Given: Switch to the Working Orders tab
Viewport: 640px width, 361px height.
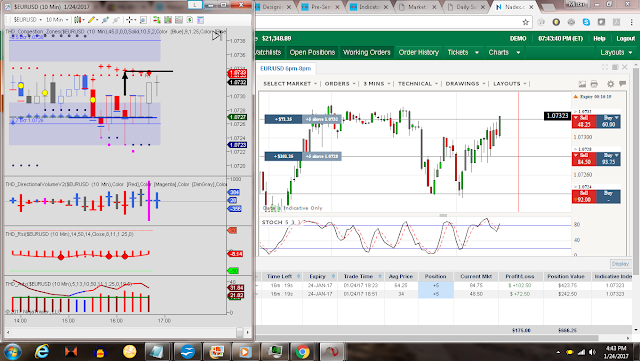Looking at the screenshot, I should [x=367, y=52].
